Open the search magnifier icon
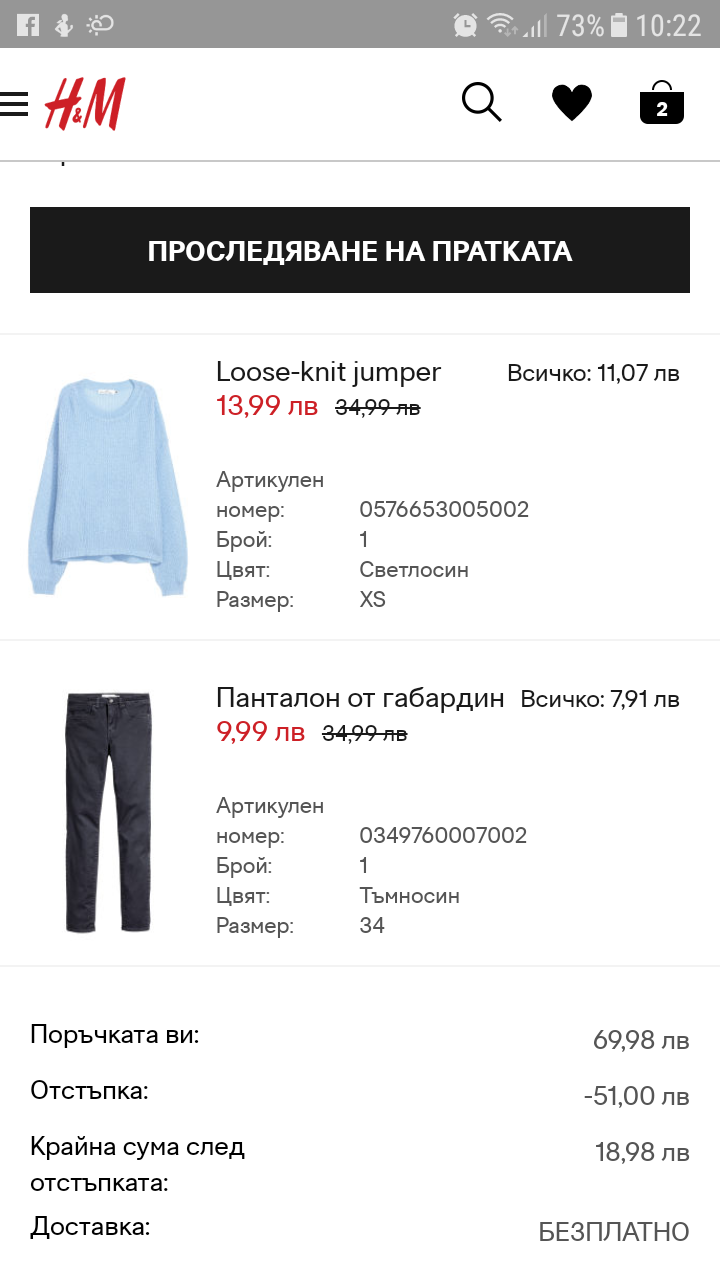The width and height of the screenshot is (720, 1280). tap(481, 102)
